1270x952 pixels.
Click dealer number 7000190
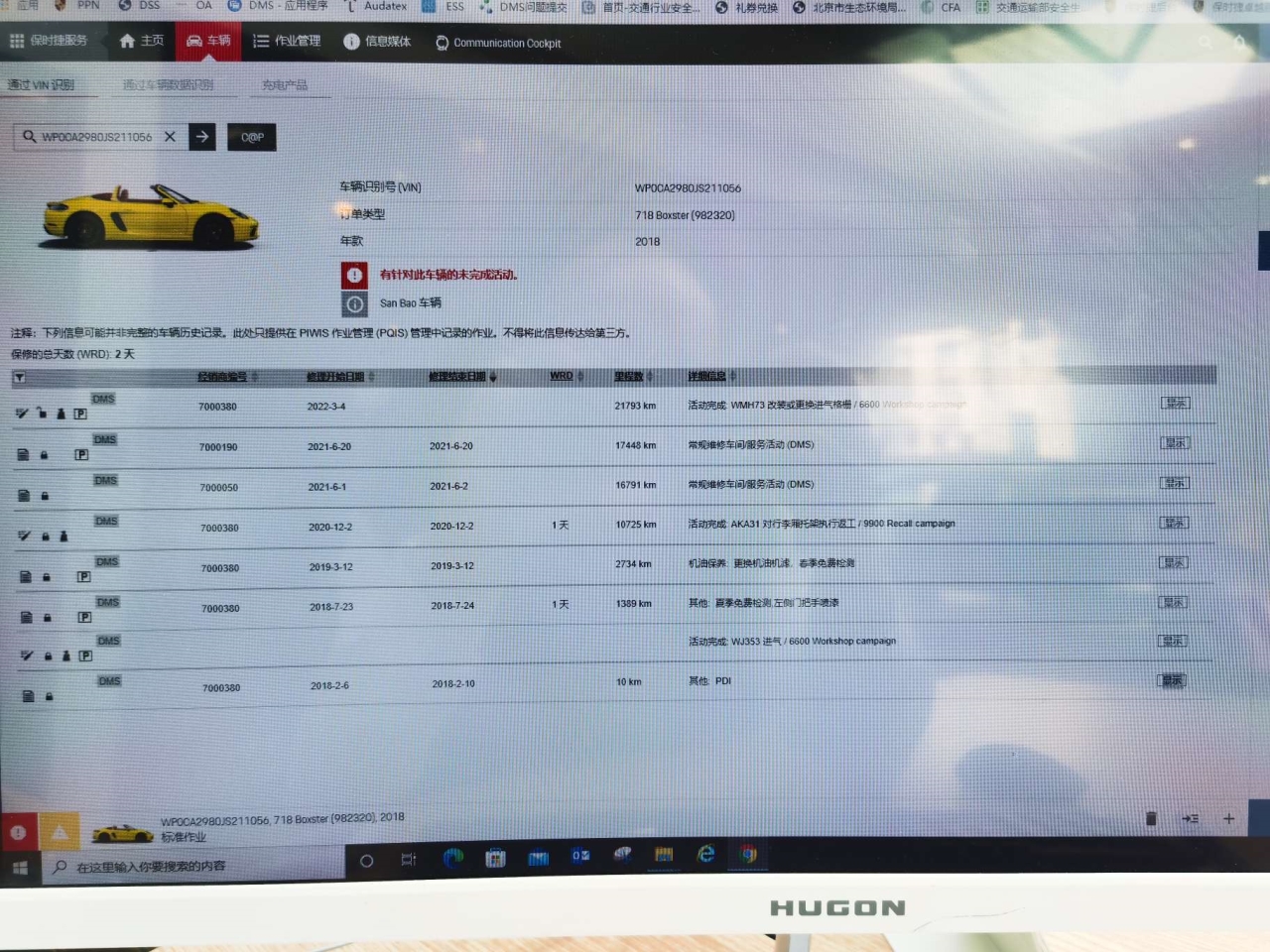tap(218, 447)
